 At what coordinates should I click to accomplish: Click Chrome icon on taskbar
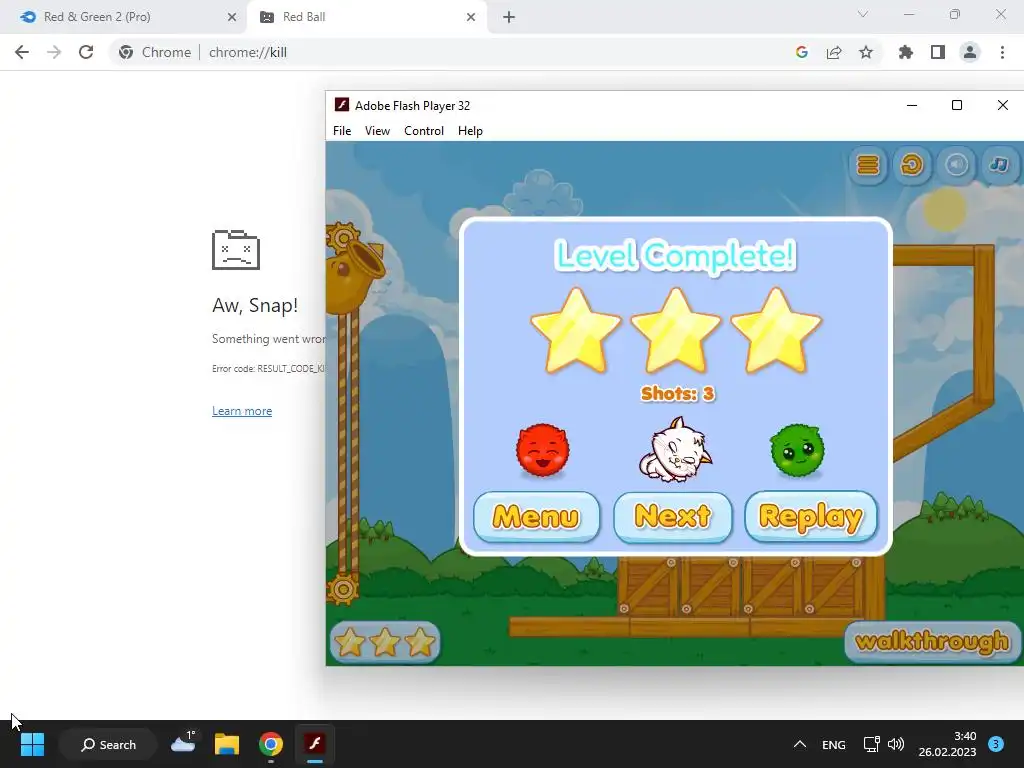270,744
